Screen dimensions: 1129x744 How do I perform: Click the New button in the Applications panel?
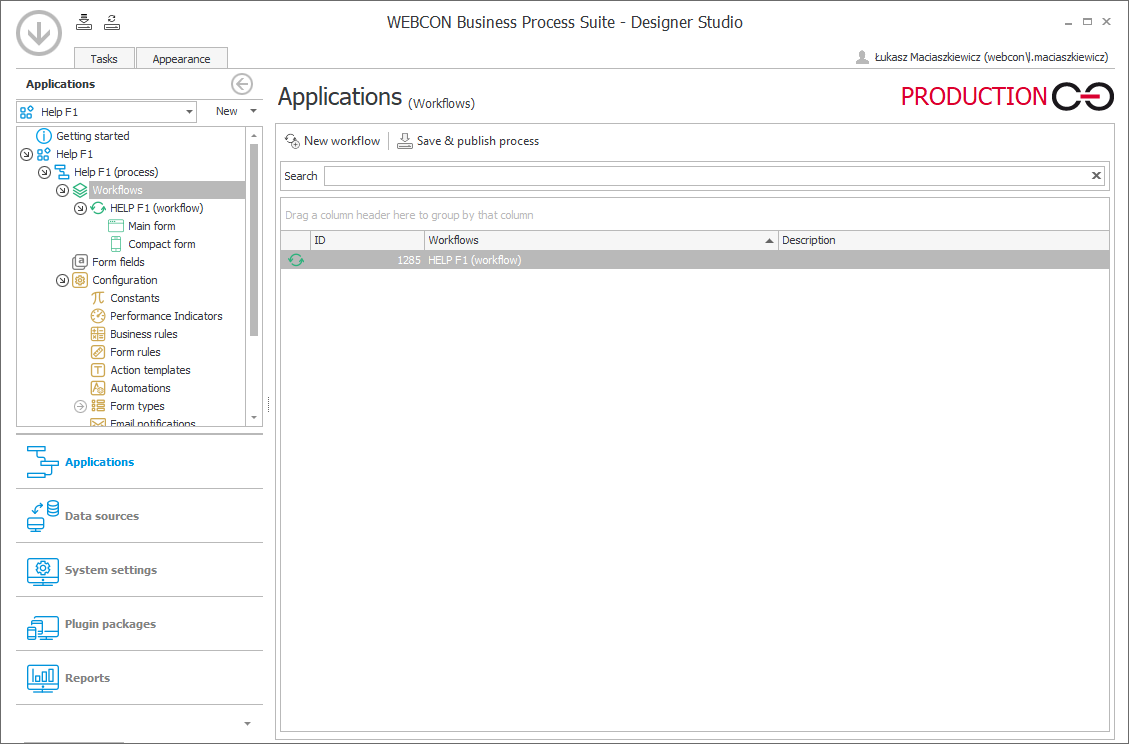tap(226, 111)
